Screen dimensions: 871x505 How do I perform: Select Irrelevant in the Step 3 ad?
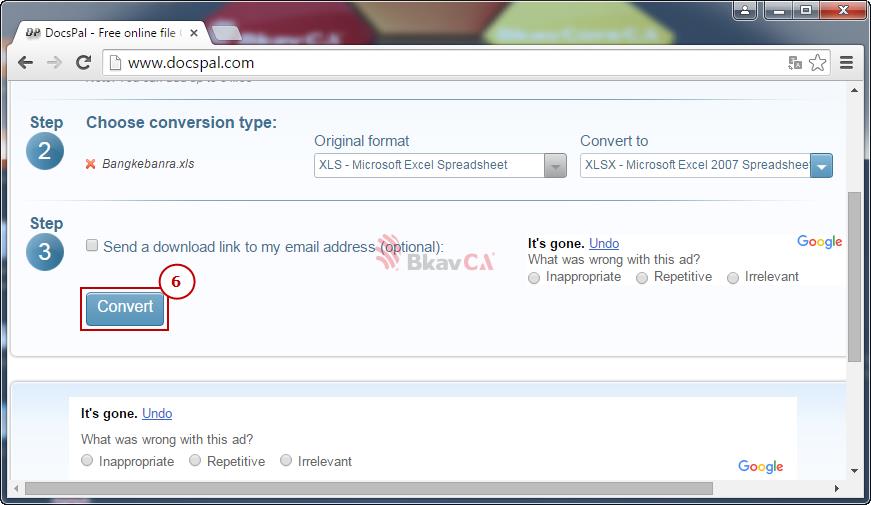coord(733,278)
